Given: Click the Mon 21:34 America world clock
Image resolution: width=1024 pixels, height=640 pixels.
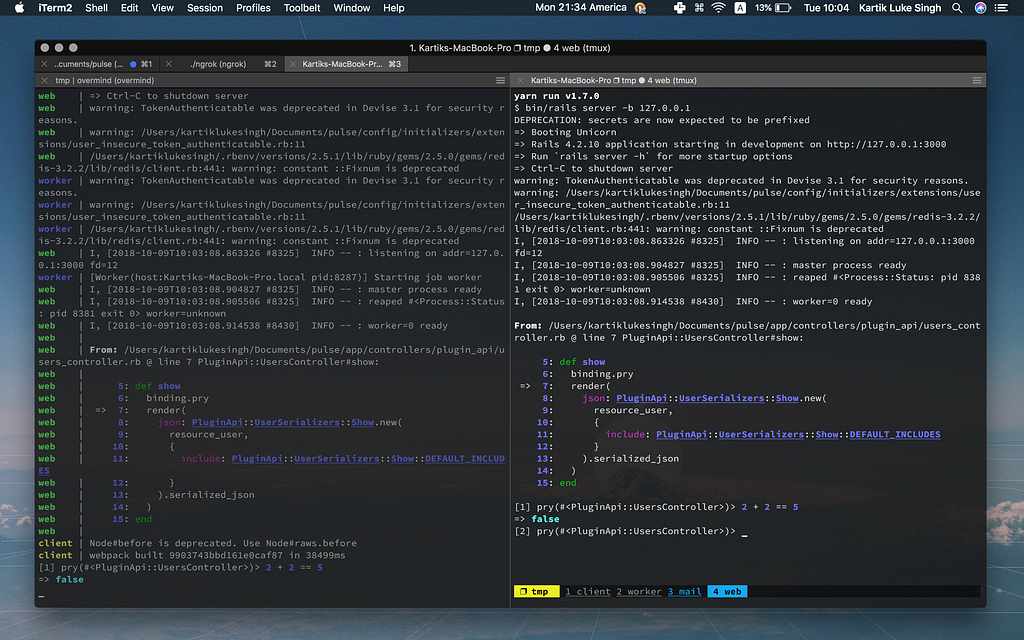Looking at the screenshot, I should 581,8.
